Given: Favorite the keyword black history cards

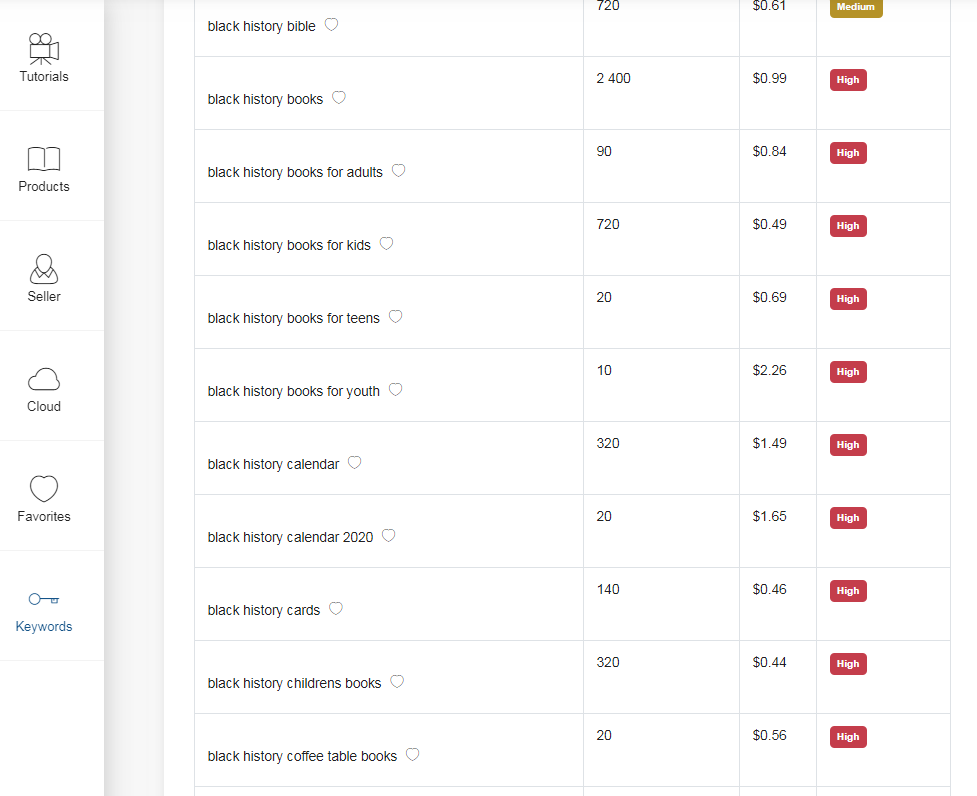Looking at the screenshot, I should click(336, 609).
